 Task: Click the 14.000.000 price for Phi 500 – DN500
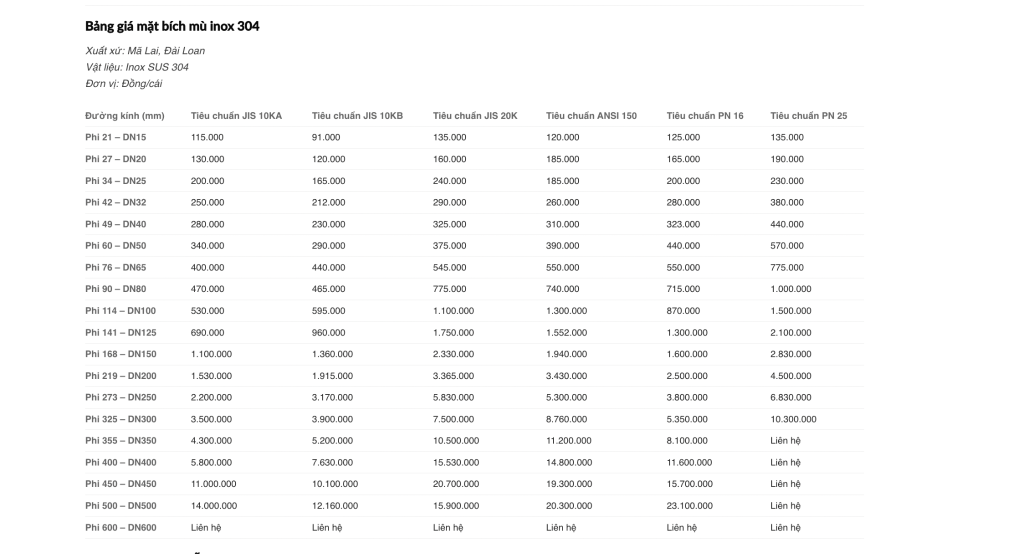coord(214,506)
